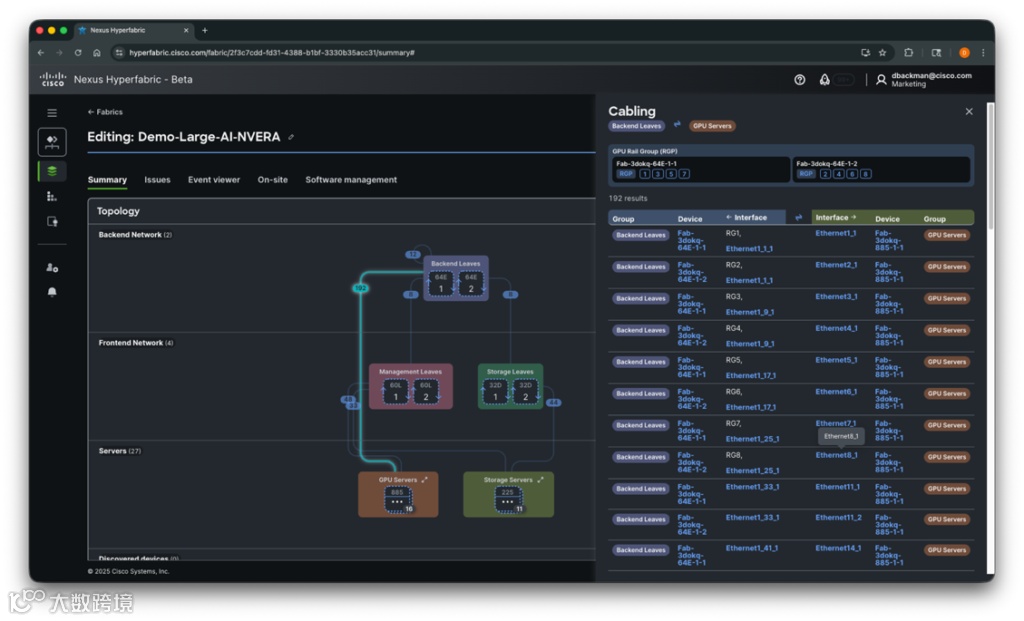1024x621 pixels.
Task: Open the bell notifications sidebar icon
Action: pos(52,292)
